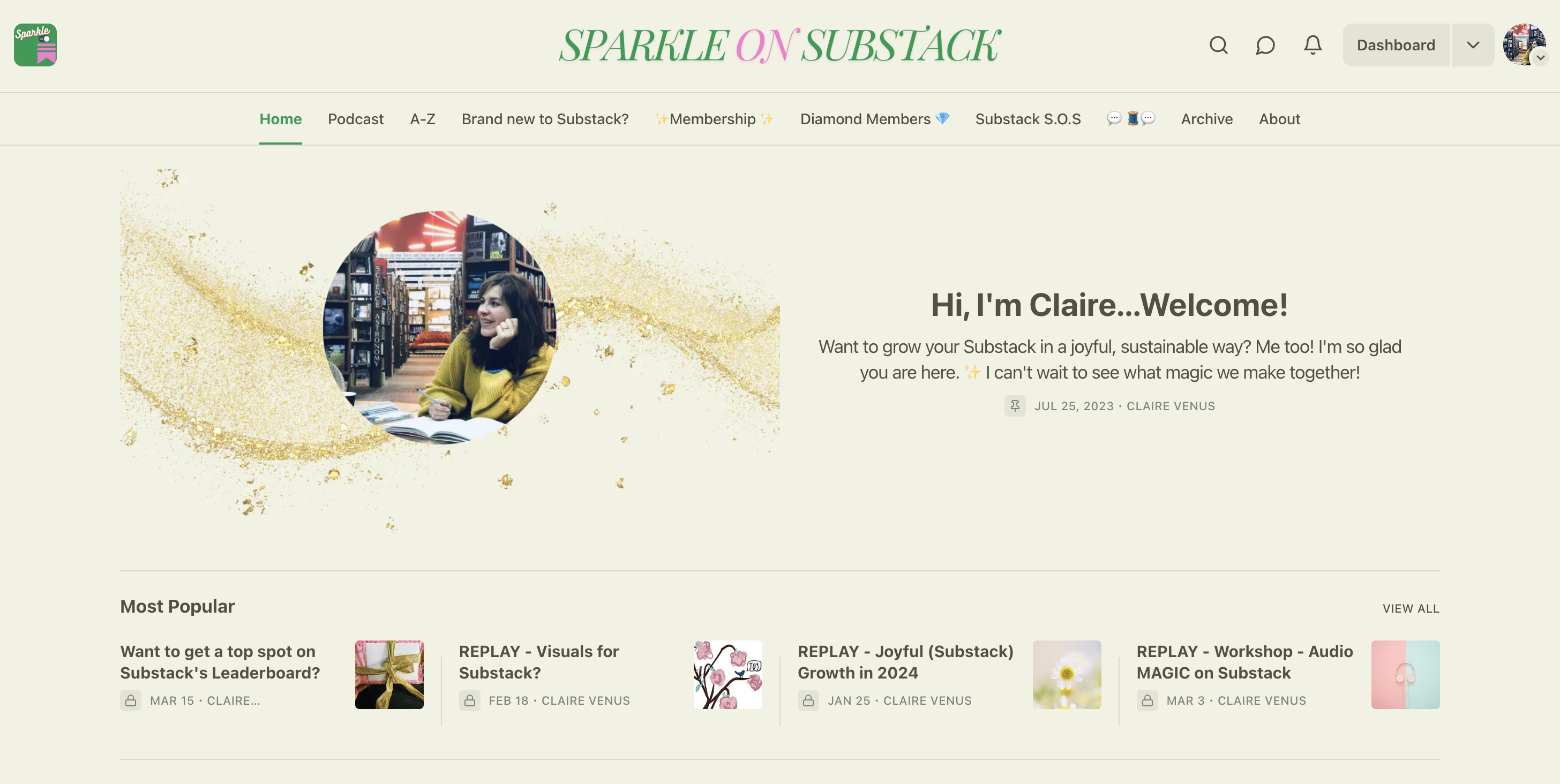Open the daisy thumbnail for Joyful Growth post
Viewport: 1560px width, 784px height.
pyautogui.click(x=1067, y=674)
